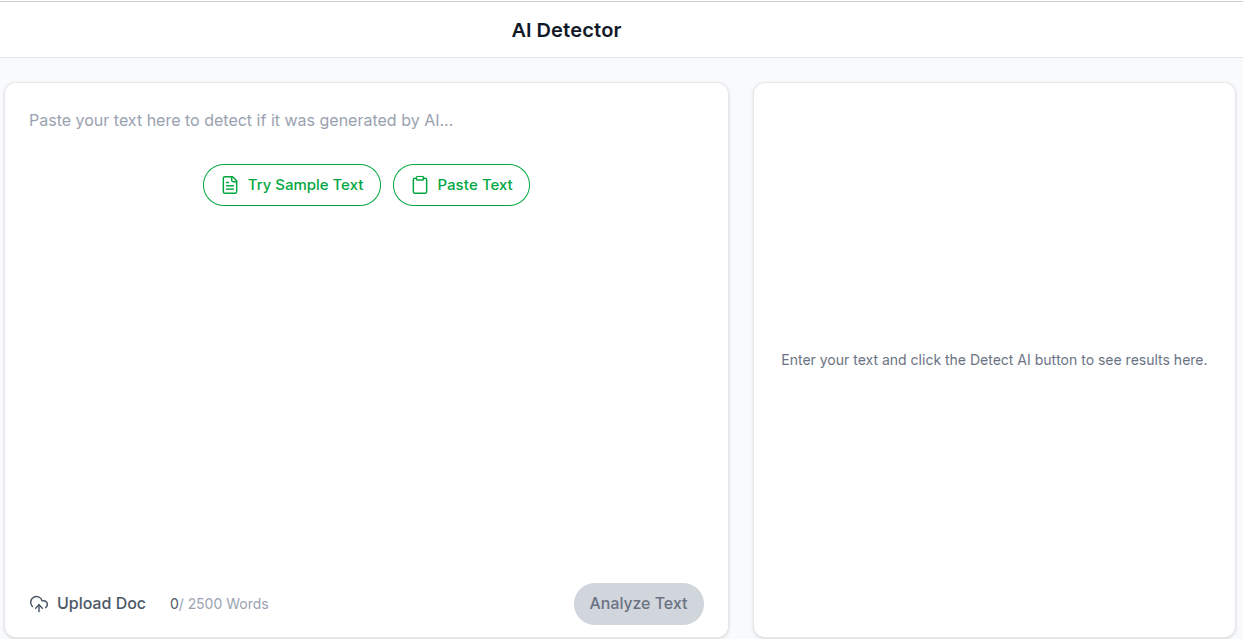
Task: Open the Upload Doc option
Action: pyautogui.click(x=101, y=604)
